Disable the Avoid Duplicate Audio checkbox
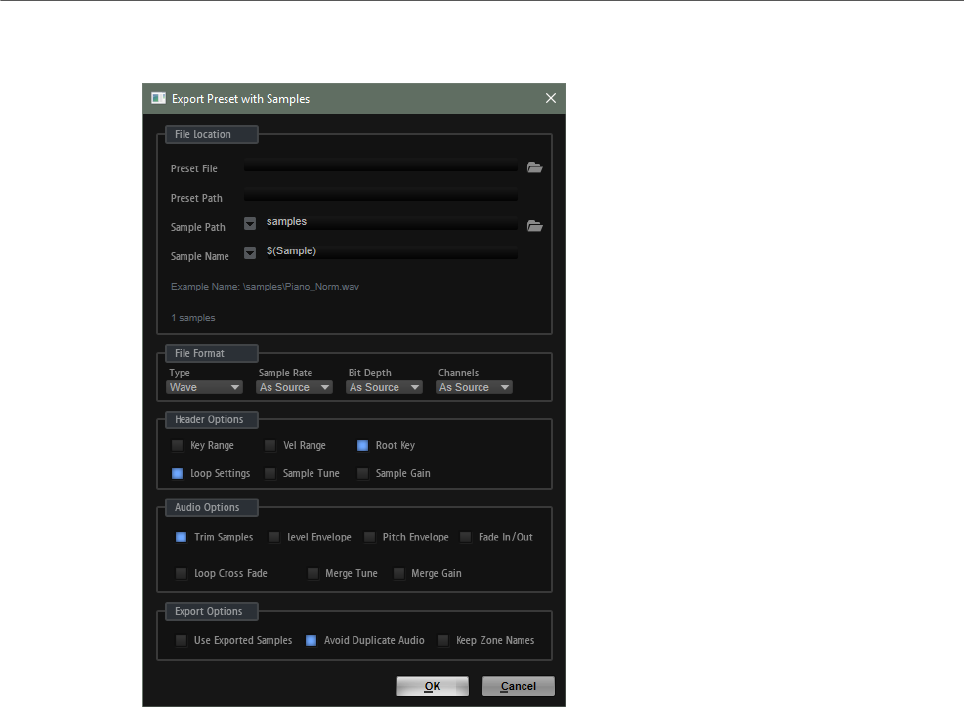The image size is (964, 707). (x=311, y=641)
